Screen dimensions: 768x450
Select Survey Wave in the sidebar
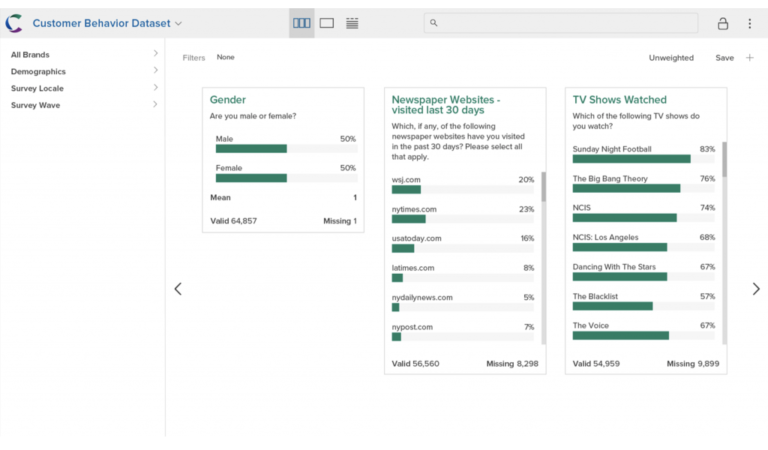coord(36,104)
